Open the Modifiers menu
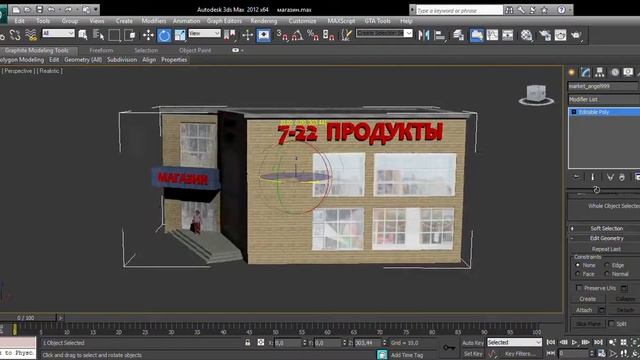 coord(154,21)
